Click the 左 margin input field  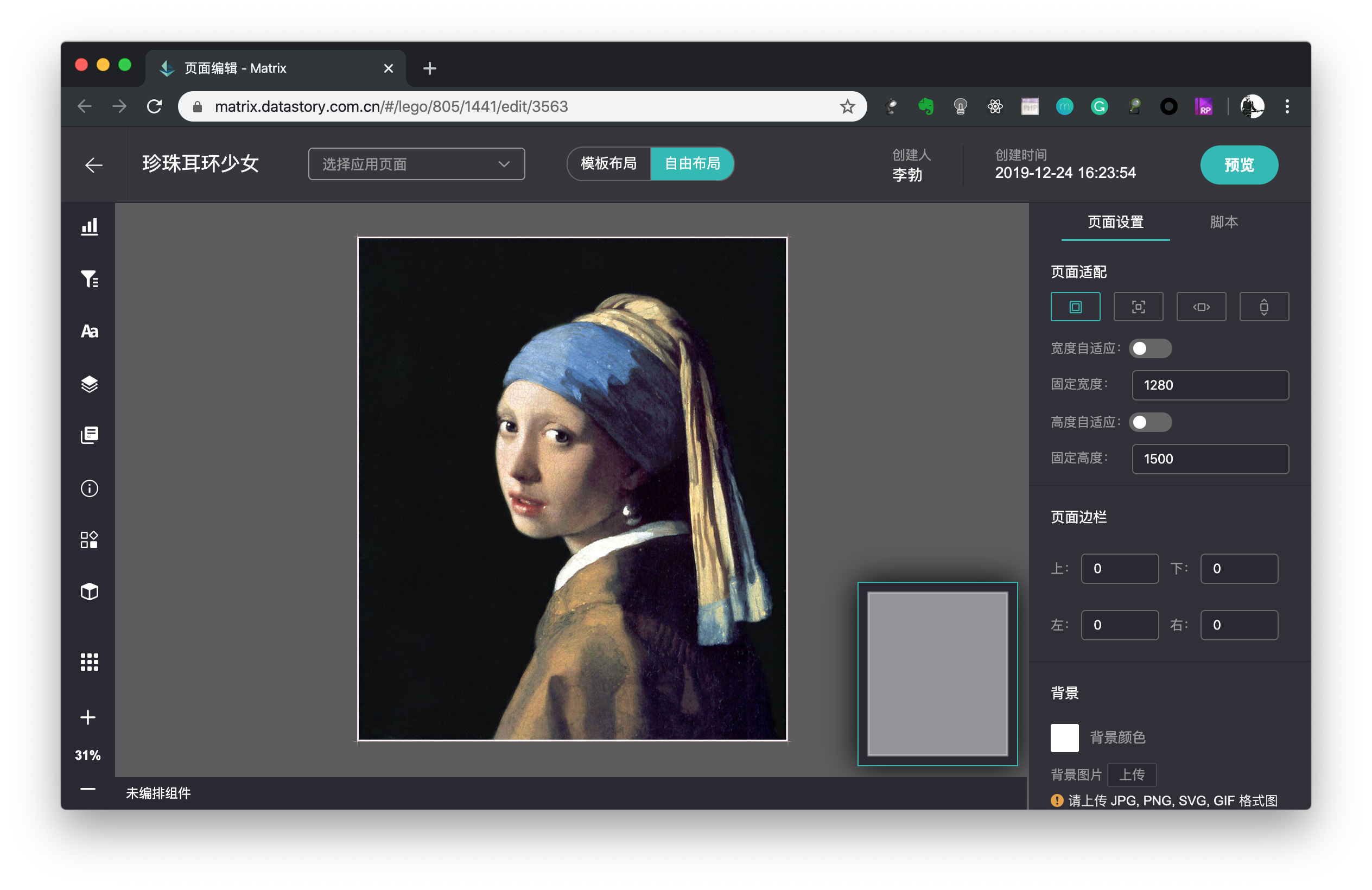pos(1119,625)
